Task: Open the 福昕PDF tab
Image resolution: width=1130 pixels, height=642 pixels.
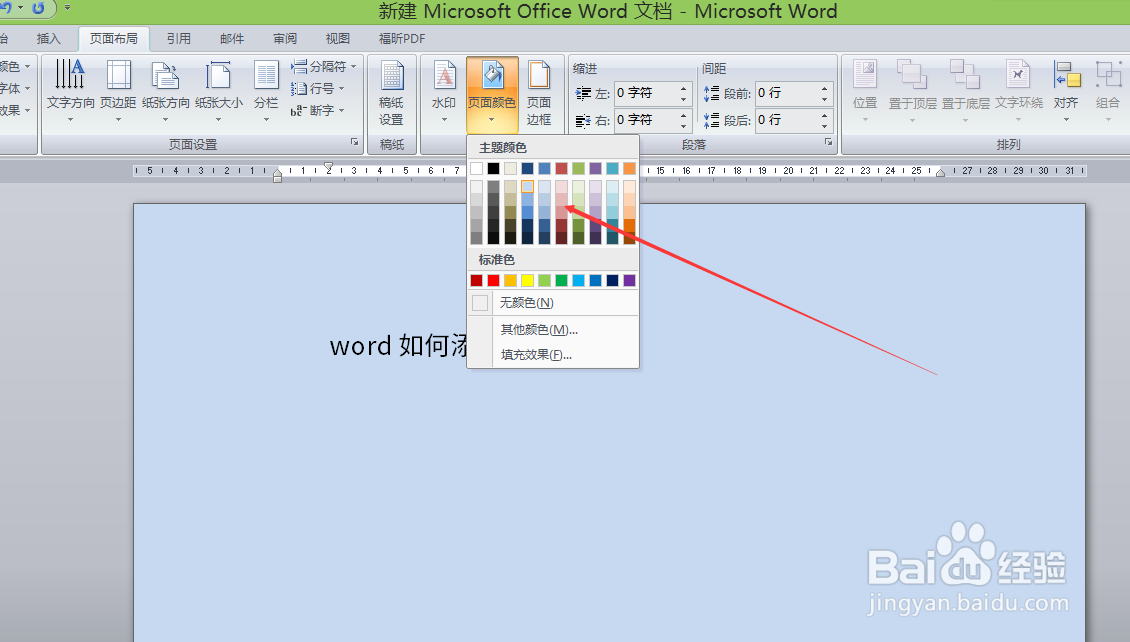Action: (402, 39)
